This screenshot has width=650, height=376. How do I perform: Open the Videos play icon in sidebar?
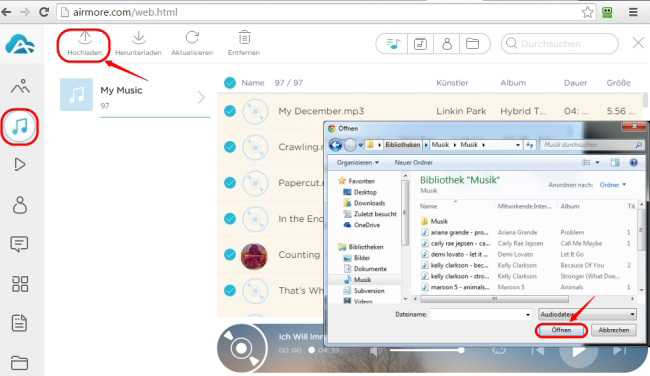point(19,165)
